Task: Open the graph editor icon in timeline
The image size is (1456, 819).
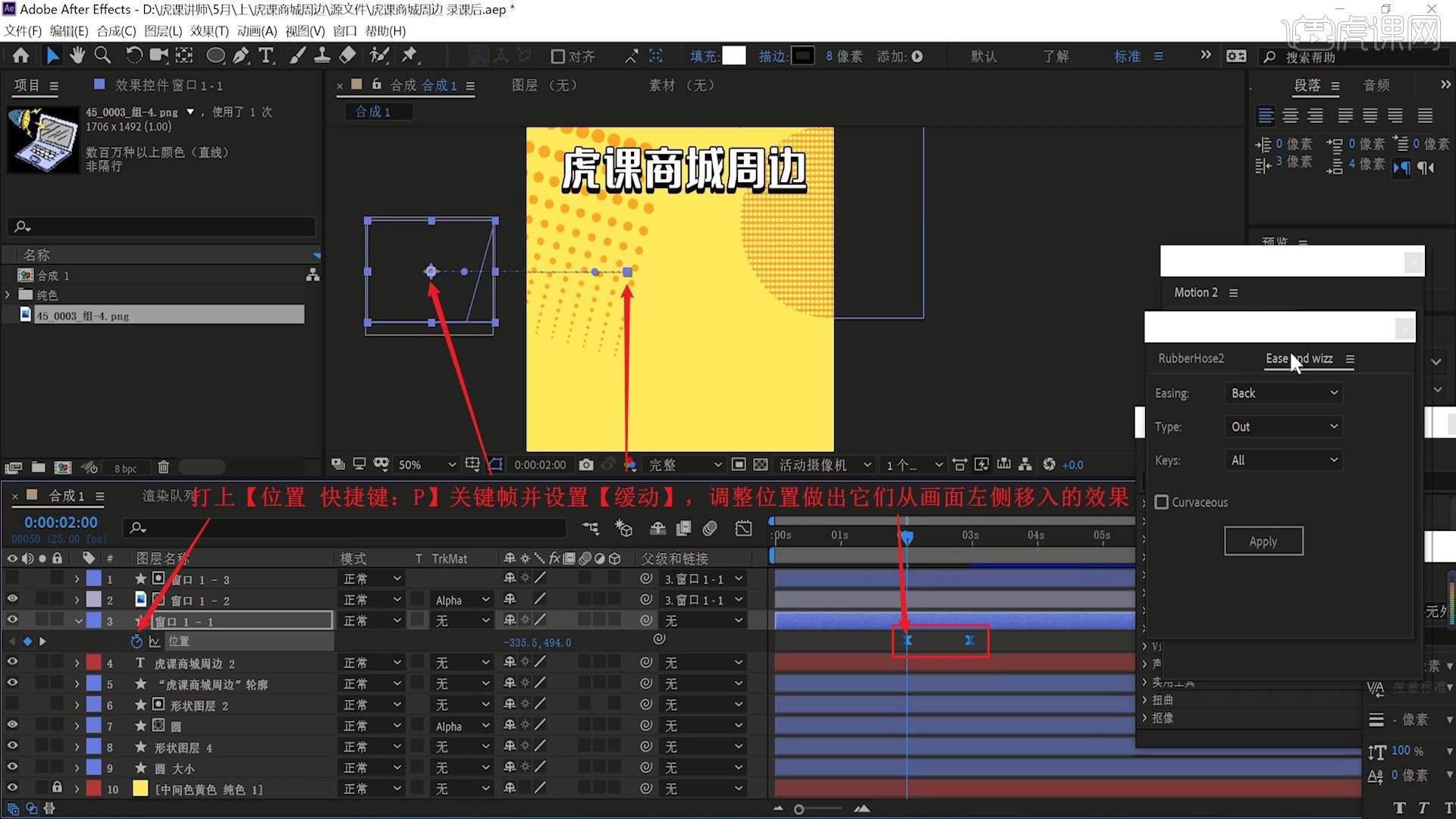Action: pos(744,528)
